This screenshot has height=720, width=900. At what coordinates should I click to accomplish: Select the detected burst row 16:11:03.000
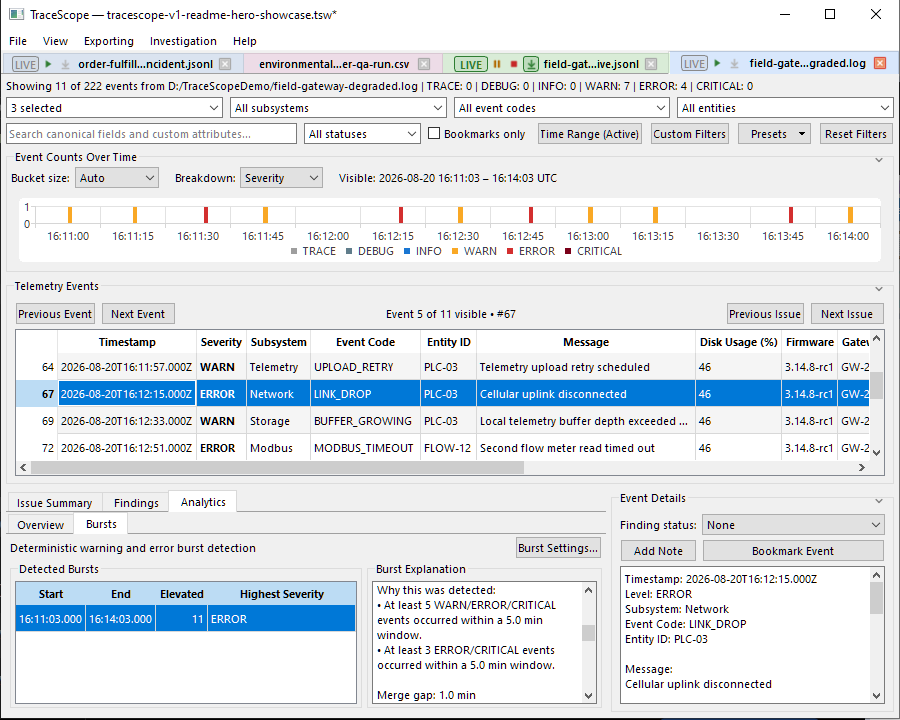[x=185, y=619]
